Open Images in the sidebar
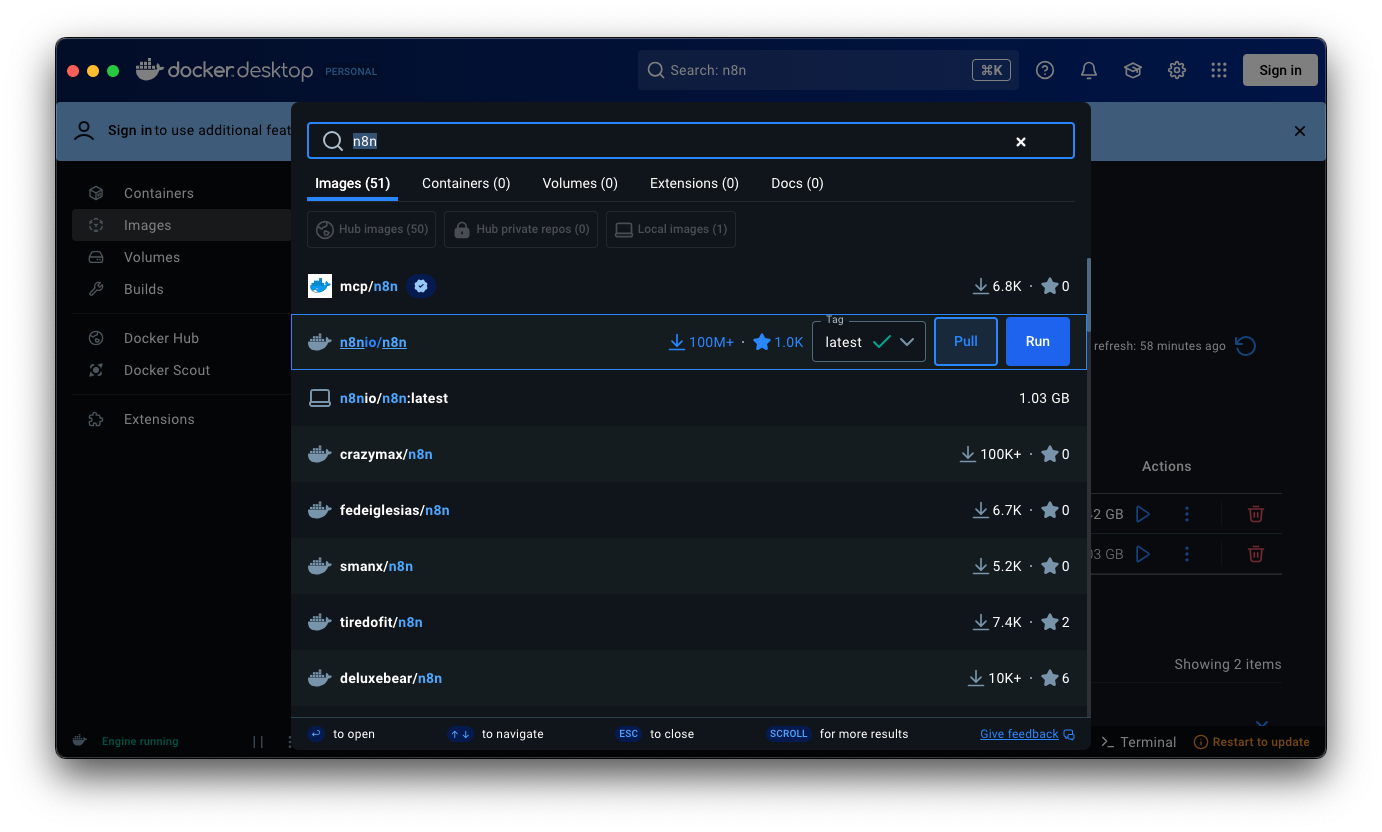The height and width of the screenshot is (832, 1382). (x=181, y=225)
